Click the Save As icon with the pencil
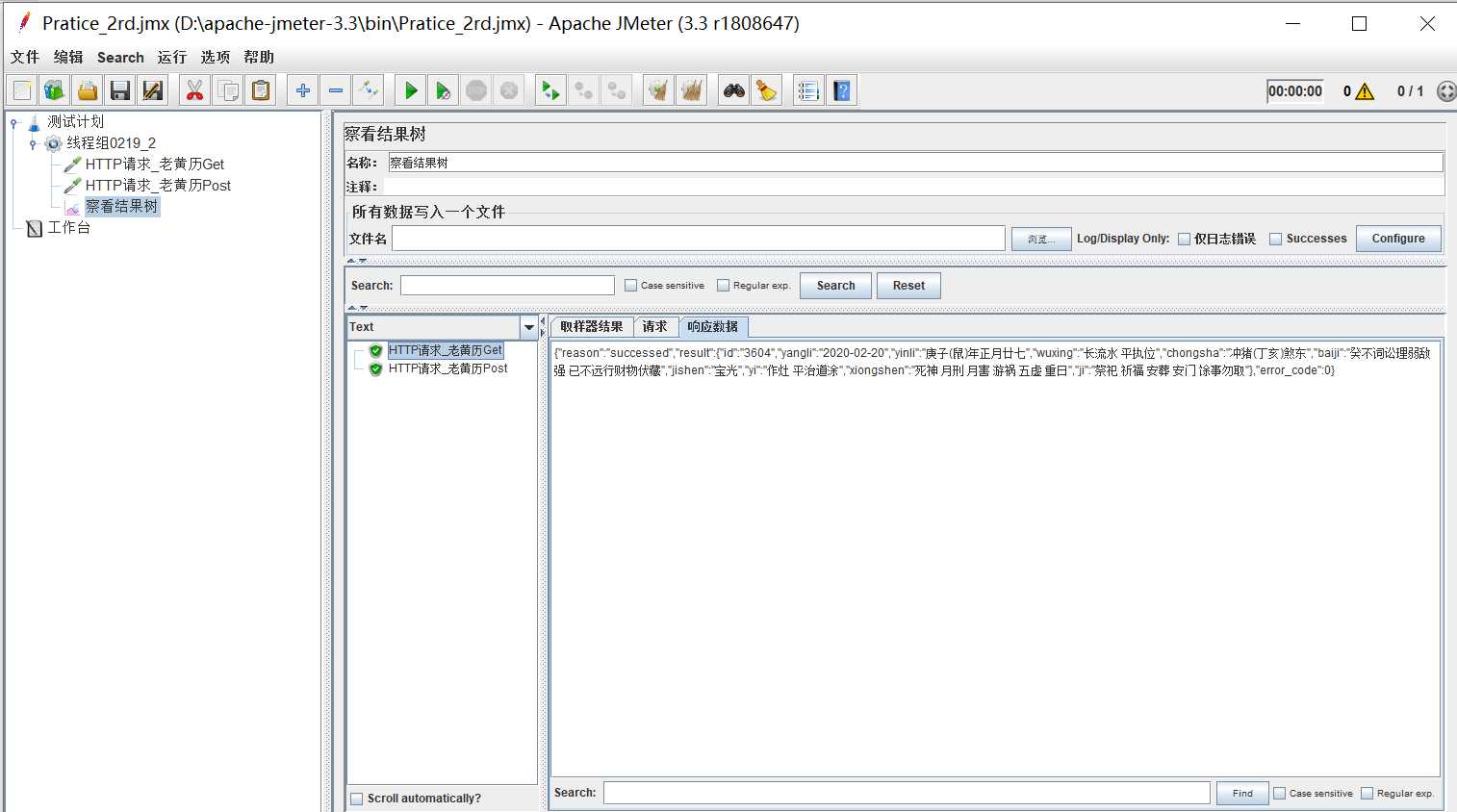 [x=153, y=90]
